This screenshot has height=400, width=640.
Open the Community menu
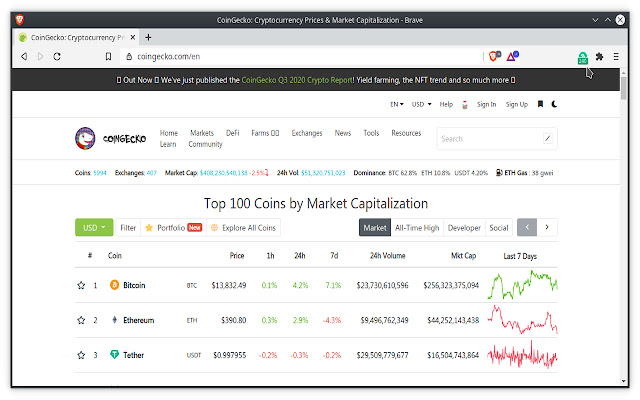(205, 144)
